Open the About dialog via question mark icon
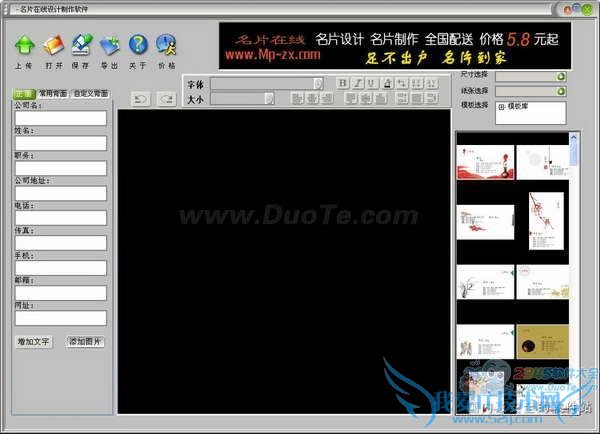 [x=138, y=44]
